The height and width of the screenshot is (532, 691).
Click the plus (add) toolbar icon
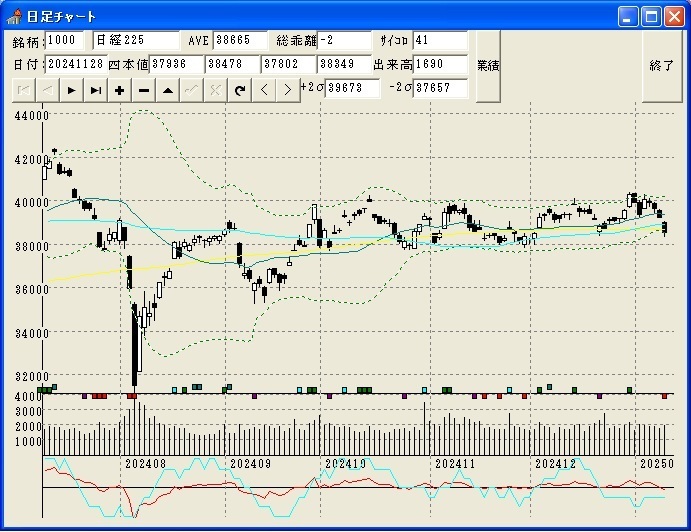pos(119,90)
